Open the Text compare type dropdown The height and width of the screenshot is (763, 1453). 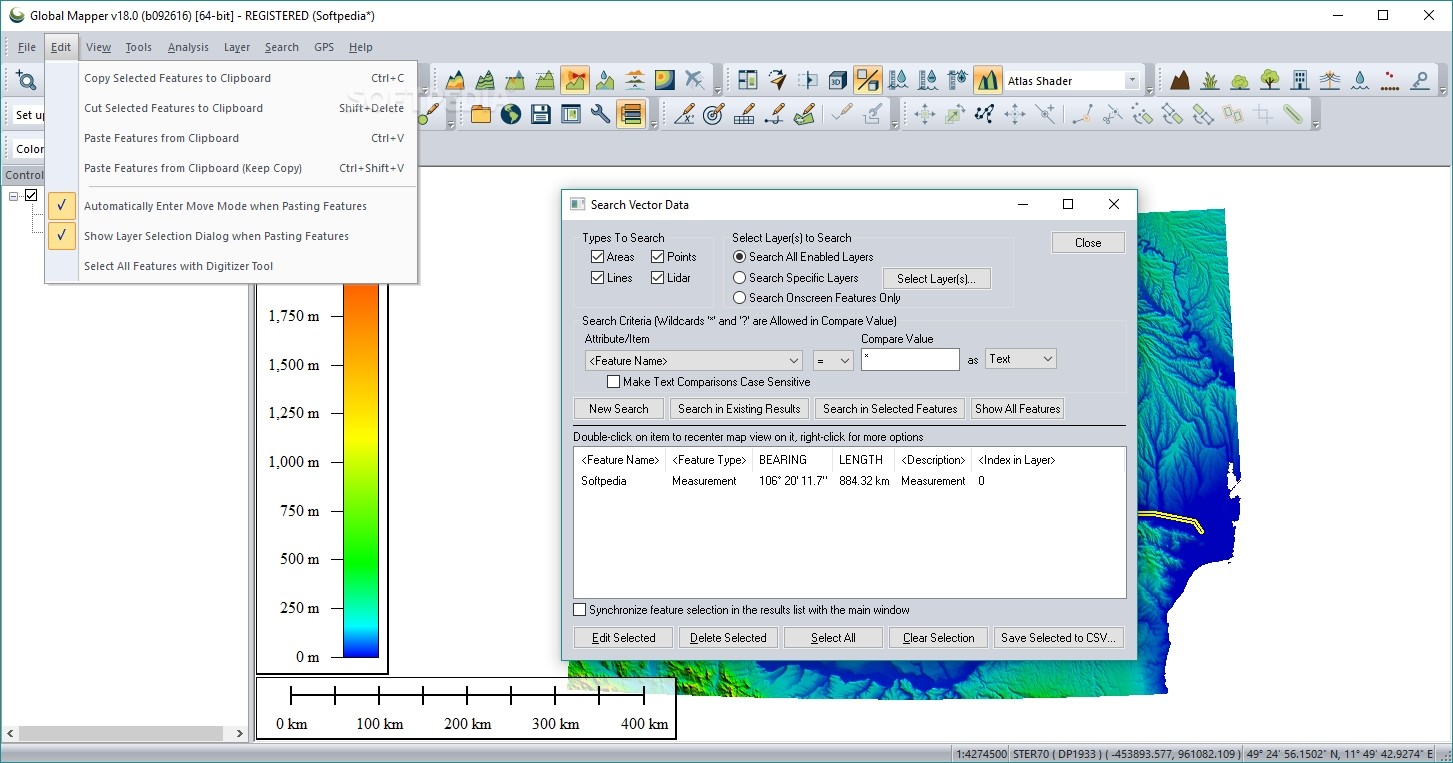(1020, 359)
